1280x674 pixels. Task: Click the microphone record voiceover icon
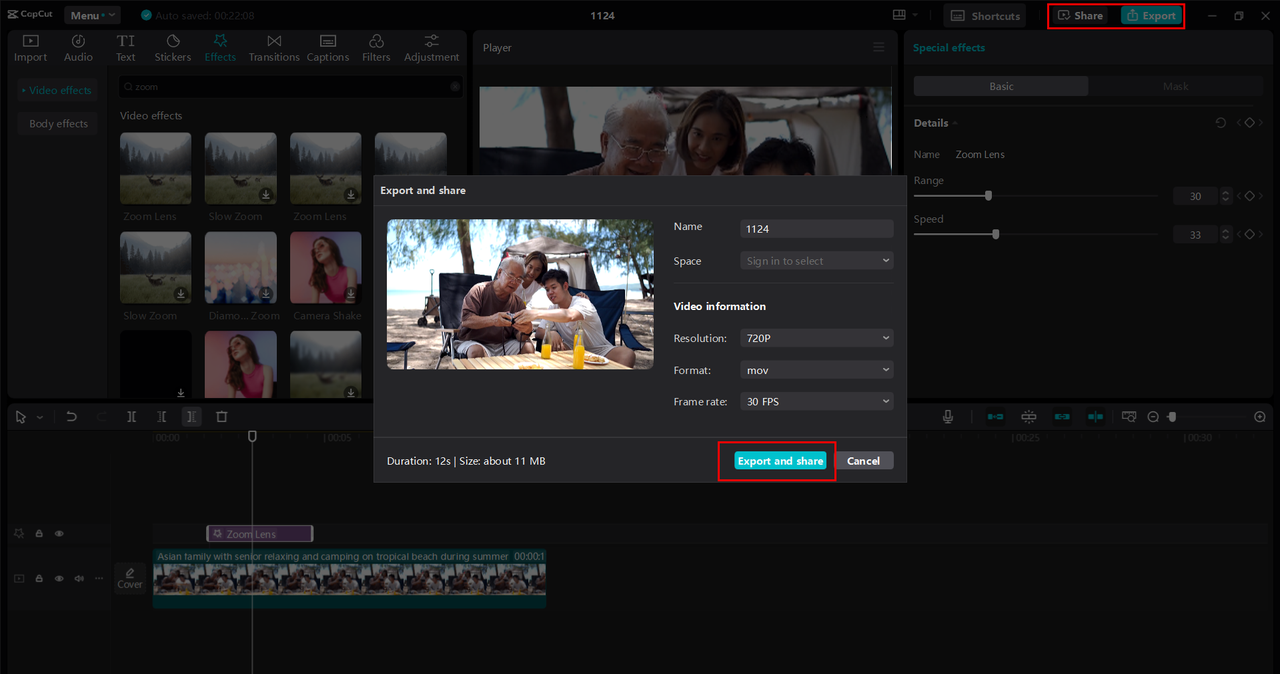click(x=948, y=417)
